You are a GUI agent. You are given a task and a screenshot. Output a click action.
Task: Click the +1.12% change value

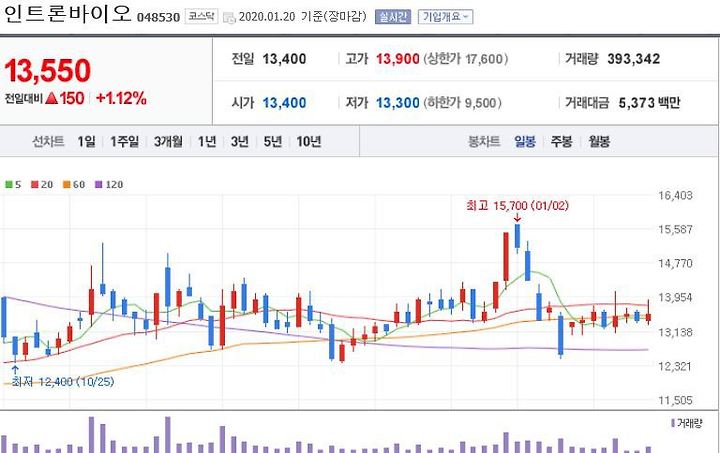point(121,98)
